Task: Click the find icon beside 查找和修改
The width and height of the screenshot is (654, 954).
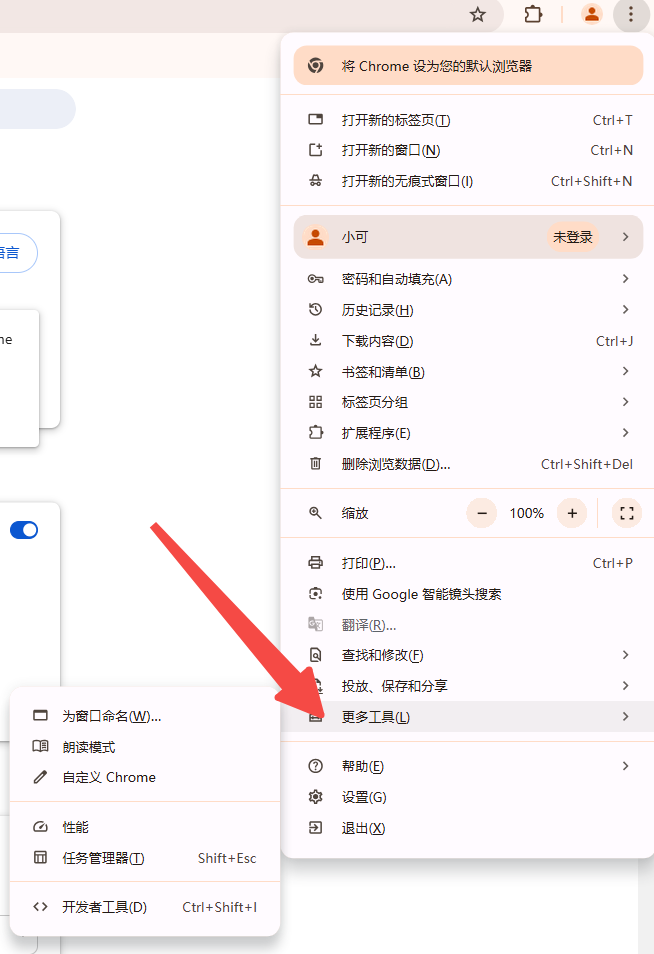Action: tap(315, 655)
